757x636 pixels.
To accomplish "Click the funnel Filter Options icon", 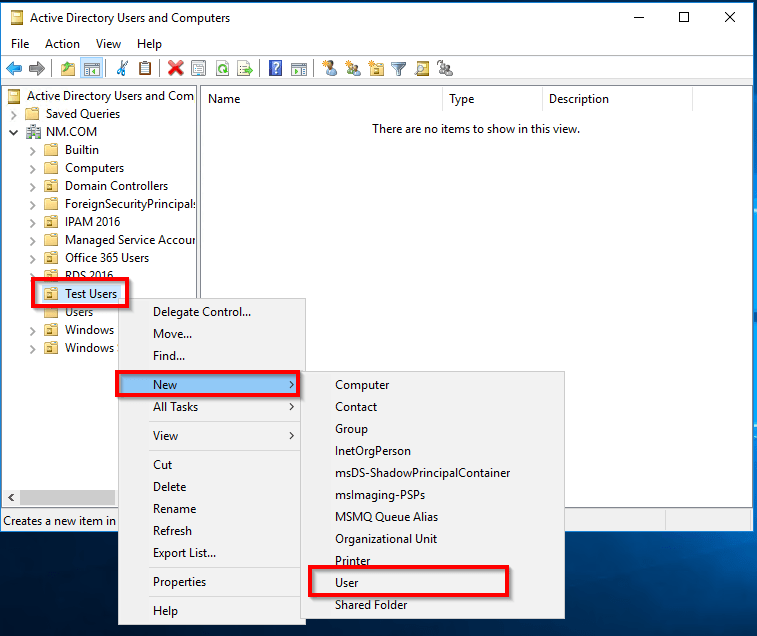I will [398, 69].
